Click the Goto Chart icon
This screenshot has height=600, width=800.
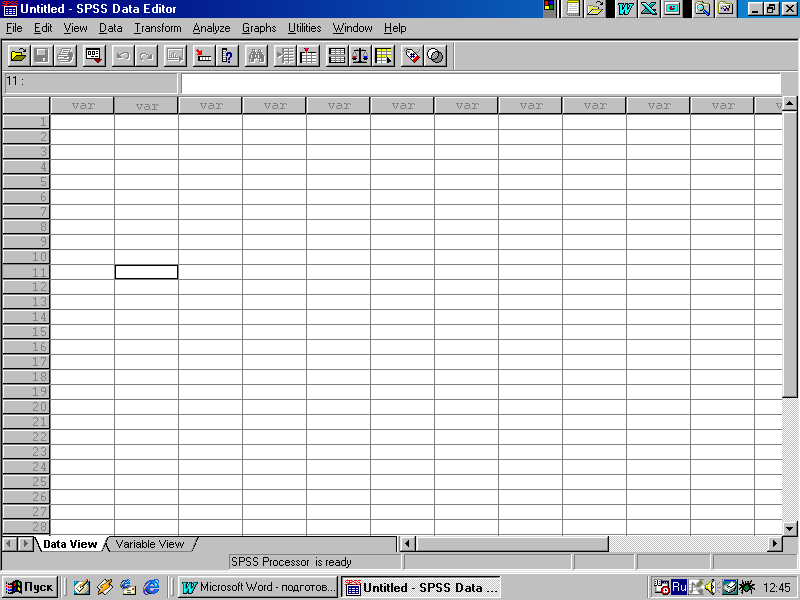175,56
